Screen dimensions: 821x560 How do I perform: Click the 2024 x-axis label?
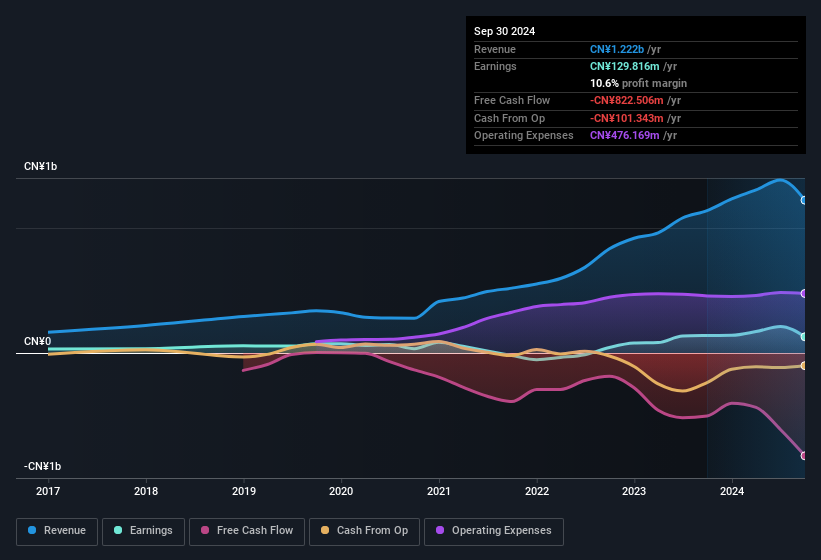[732, 491]
